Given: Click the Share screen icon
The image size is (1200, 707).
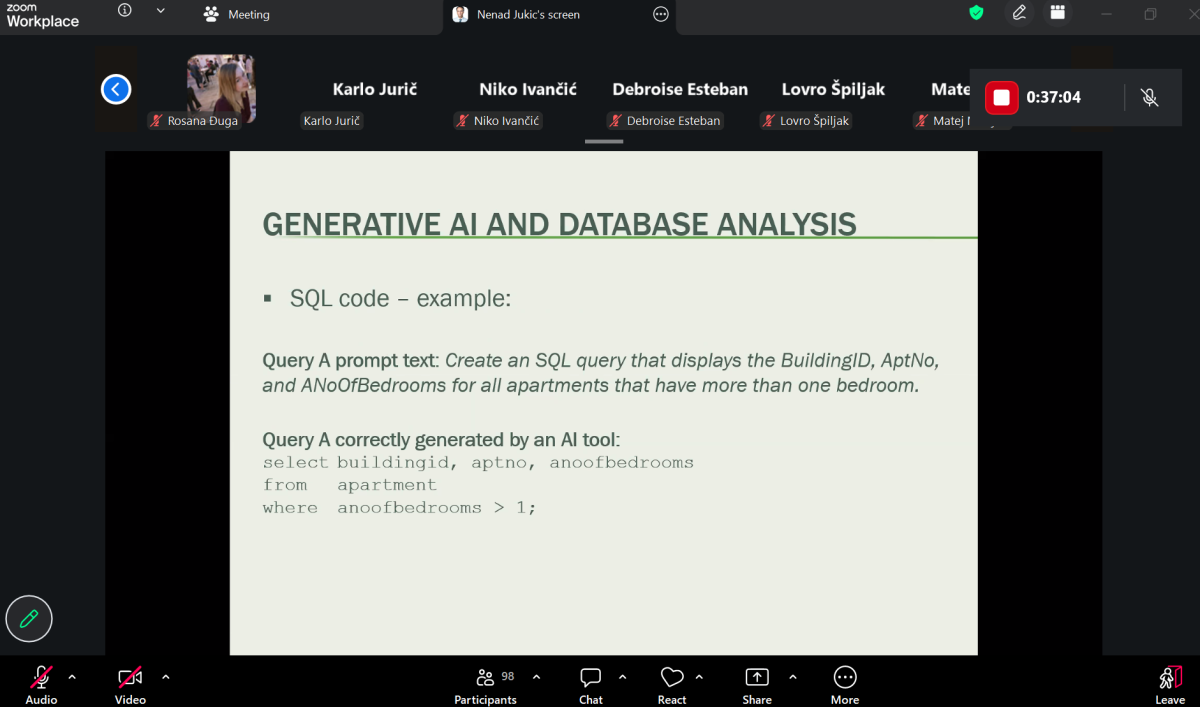Looking at the screenshot, I should [757, 685].
